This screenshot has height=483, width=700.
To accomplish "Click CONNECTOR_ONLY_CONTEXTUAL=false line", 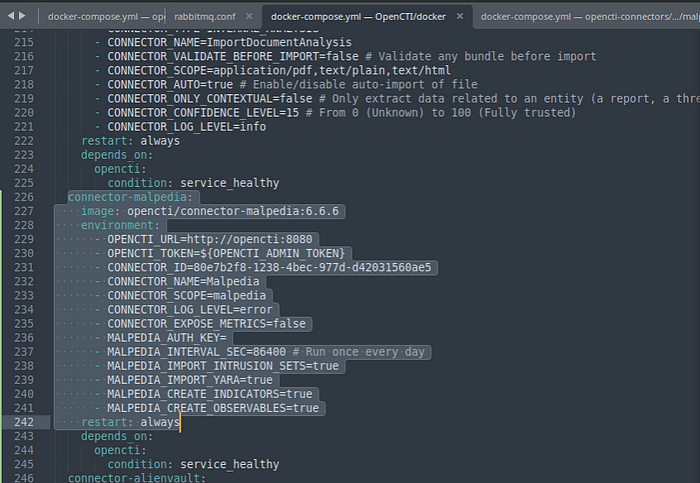I will point(210,99).
